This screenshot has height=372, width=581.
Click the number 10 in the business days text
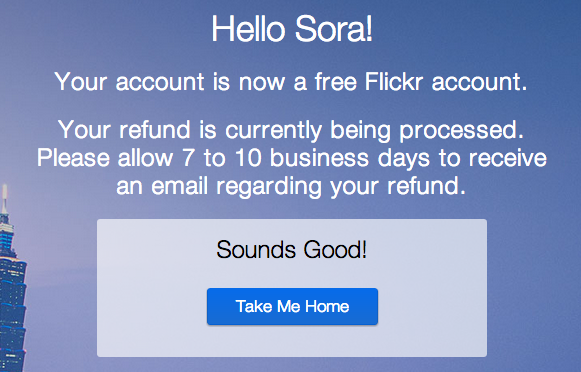(x=248, y=158)
